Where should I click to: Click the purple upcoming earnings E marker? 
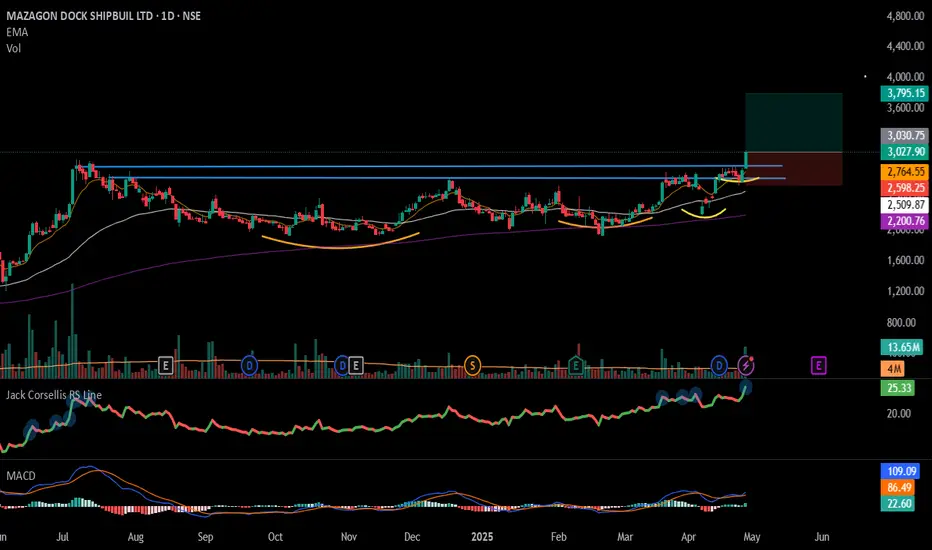click(x=818, y=365)
